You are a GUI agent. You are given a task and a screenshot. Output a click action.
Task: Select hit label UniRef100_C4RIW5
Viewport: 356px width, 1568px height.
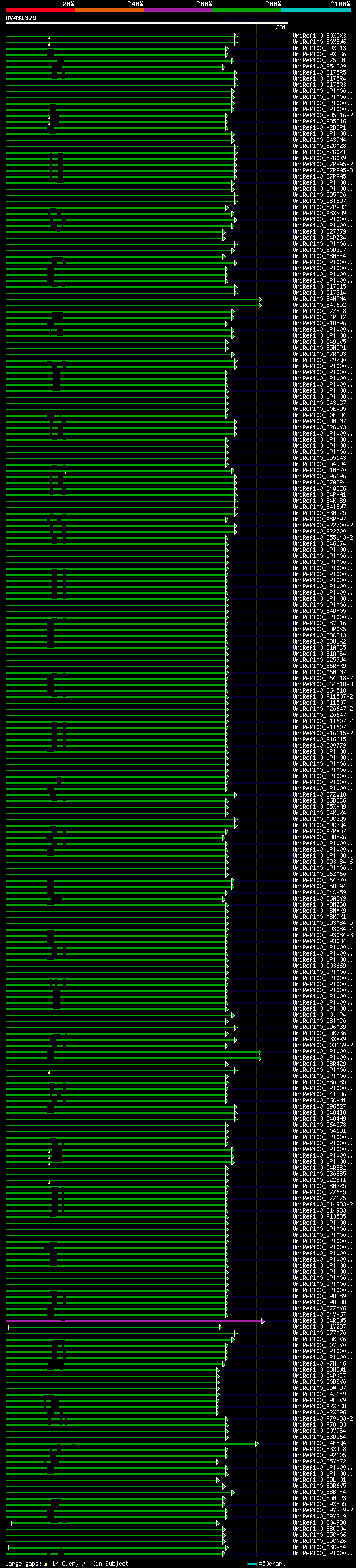[319, 1321]
